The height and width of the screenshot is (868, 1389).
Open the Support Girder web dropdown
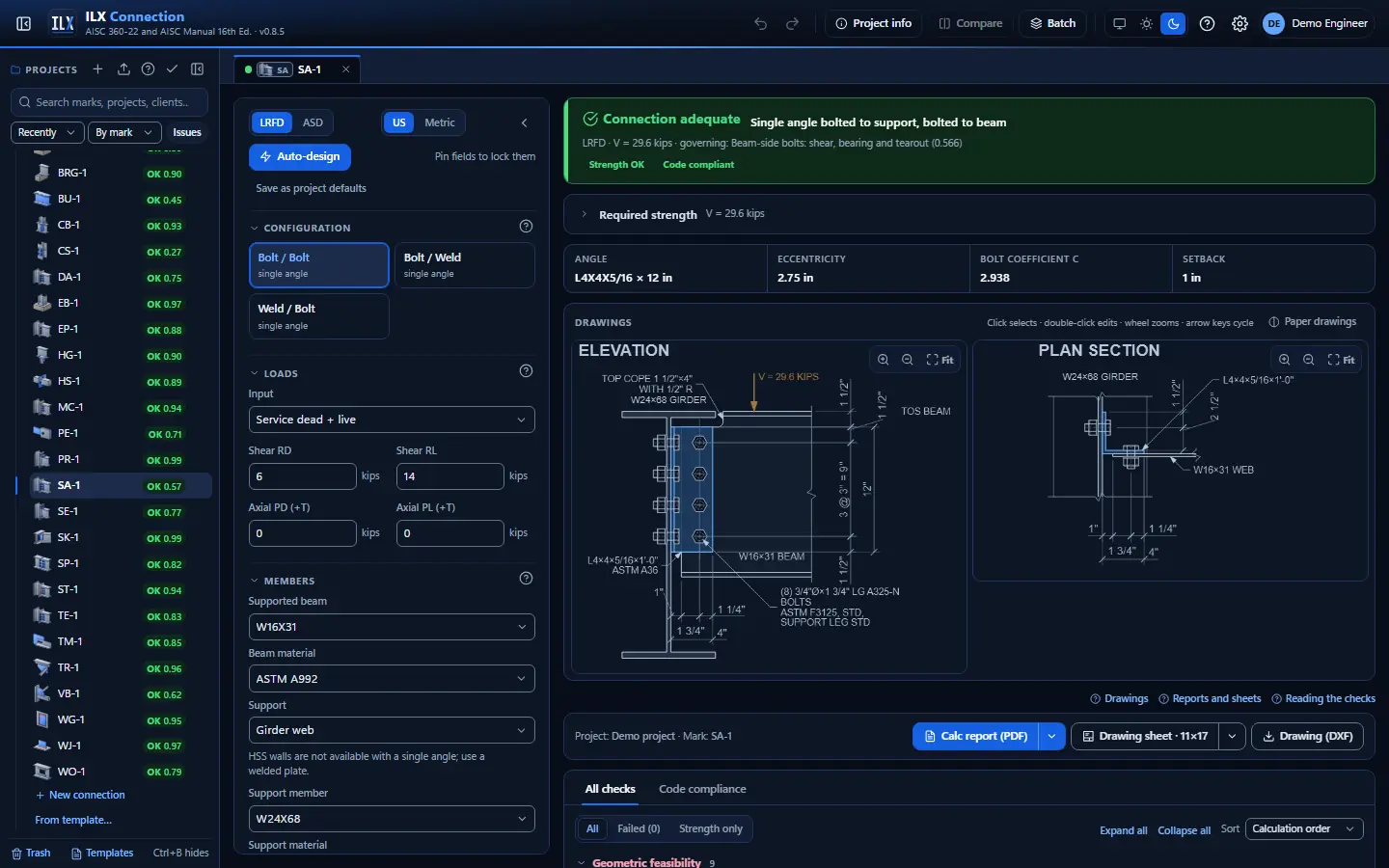click(x=392, y=730)
